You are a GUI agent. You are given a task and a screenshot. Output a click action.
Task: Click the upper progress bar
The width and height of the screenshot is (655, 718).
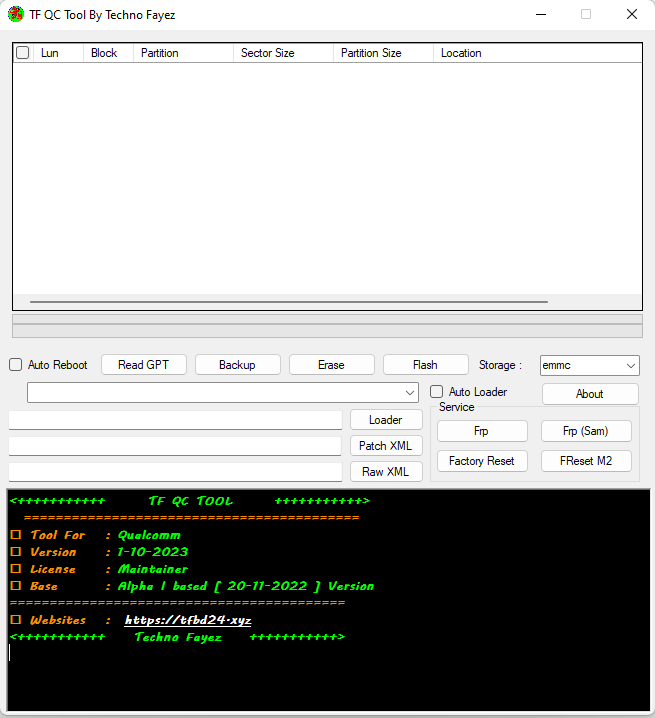pos(327,319)
